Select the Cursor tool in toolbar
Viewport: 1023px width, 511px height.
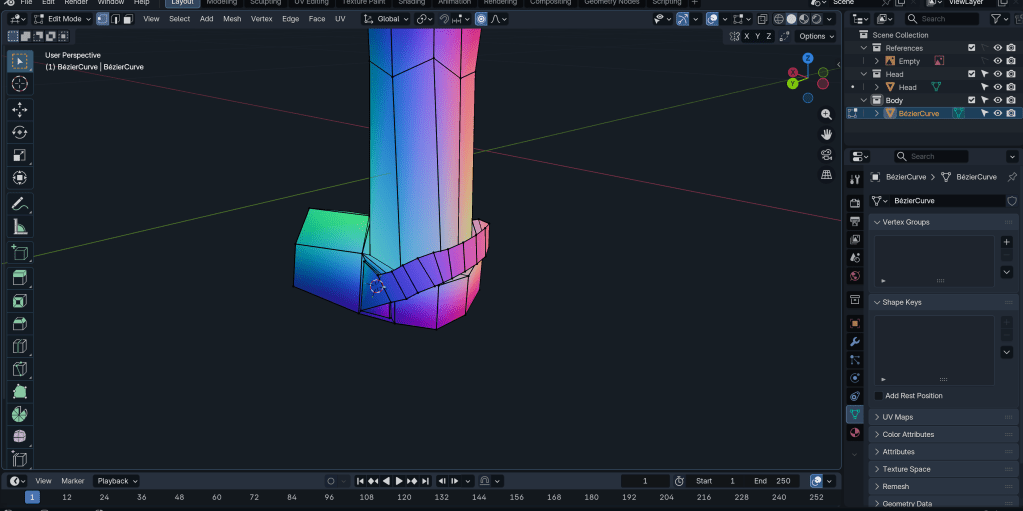pos(19,83)
